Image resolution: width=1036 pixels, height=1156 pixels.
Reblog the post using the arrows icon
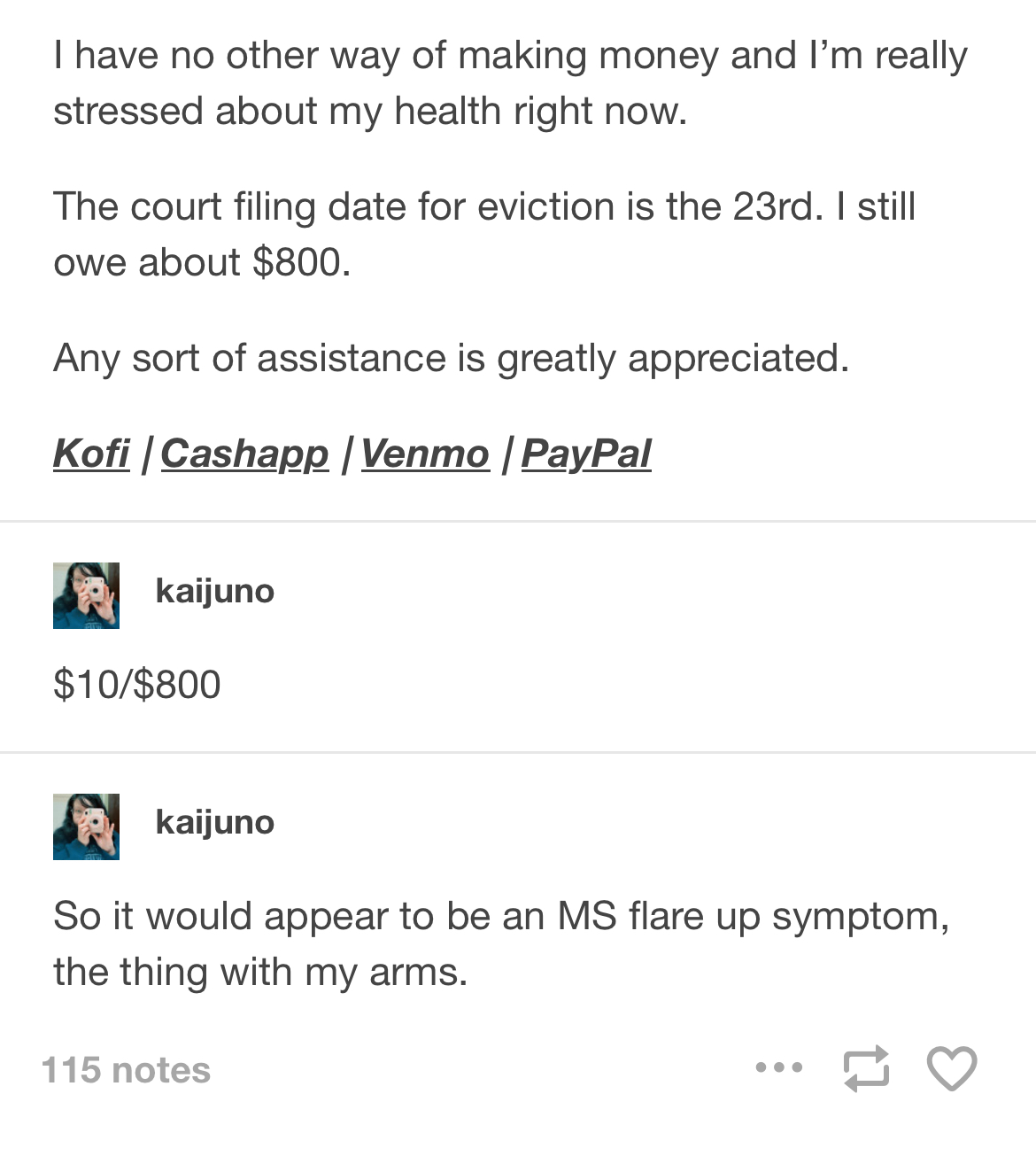click(865, 1068)
